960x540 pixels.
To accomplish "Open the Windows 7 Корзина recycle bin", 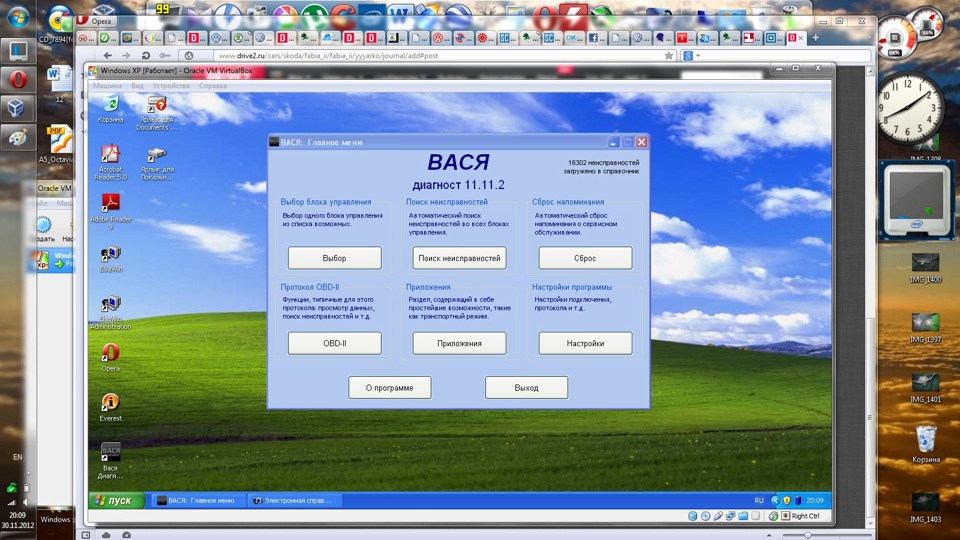I will coord(925,444).
